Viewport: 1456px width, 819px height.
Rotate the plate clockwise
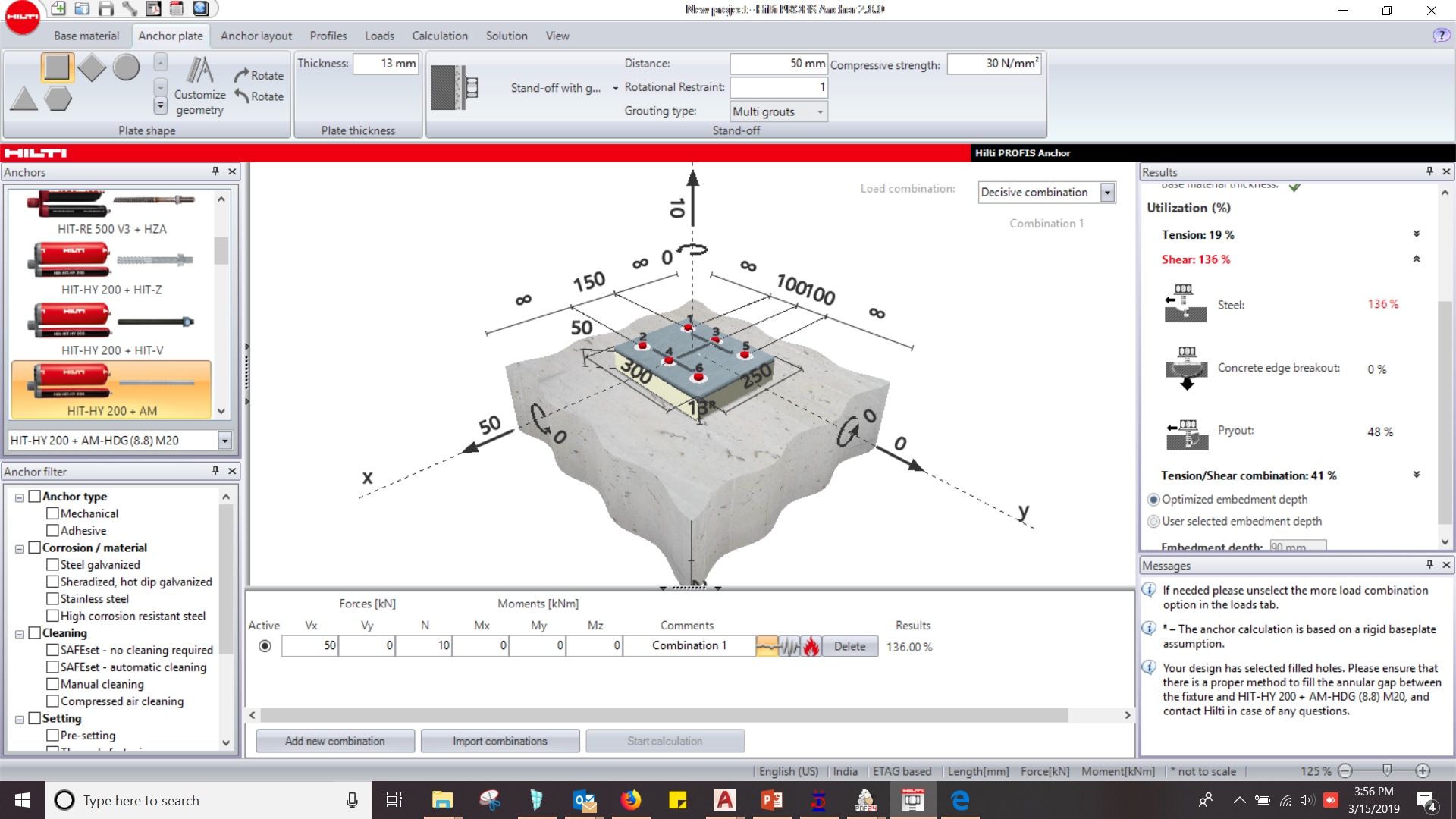click(x=259, y=75)
